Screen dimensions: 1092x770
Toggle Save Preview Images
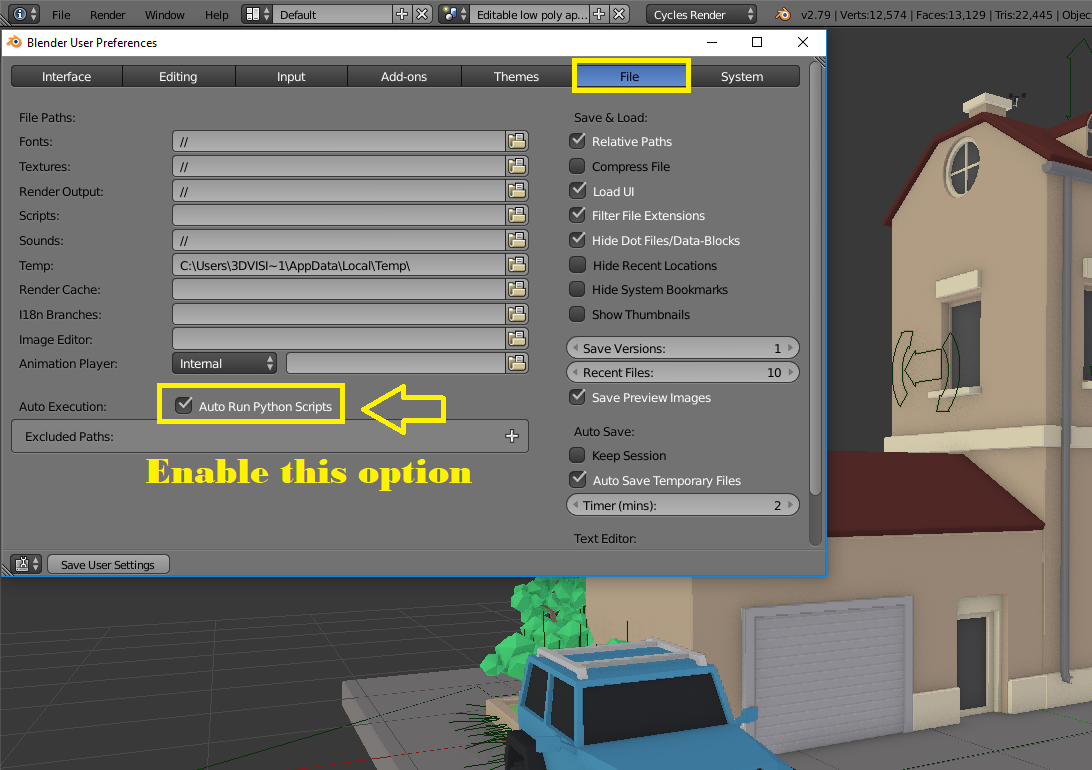click(x=577, y=397)
